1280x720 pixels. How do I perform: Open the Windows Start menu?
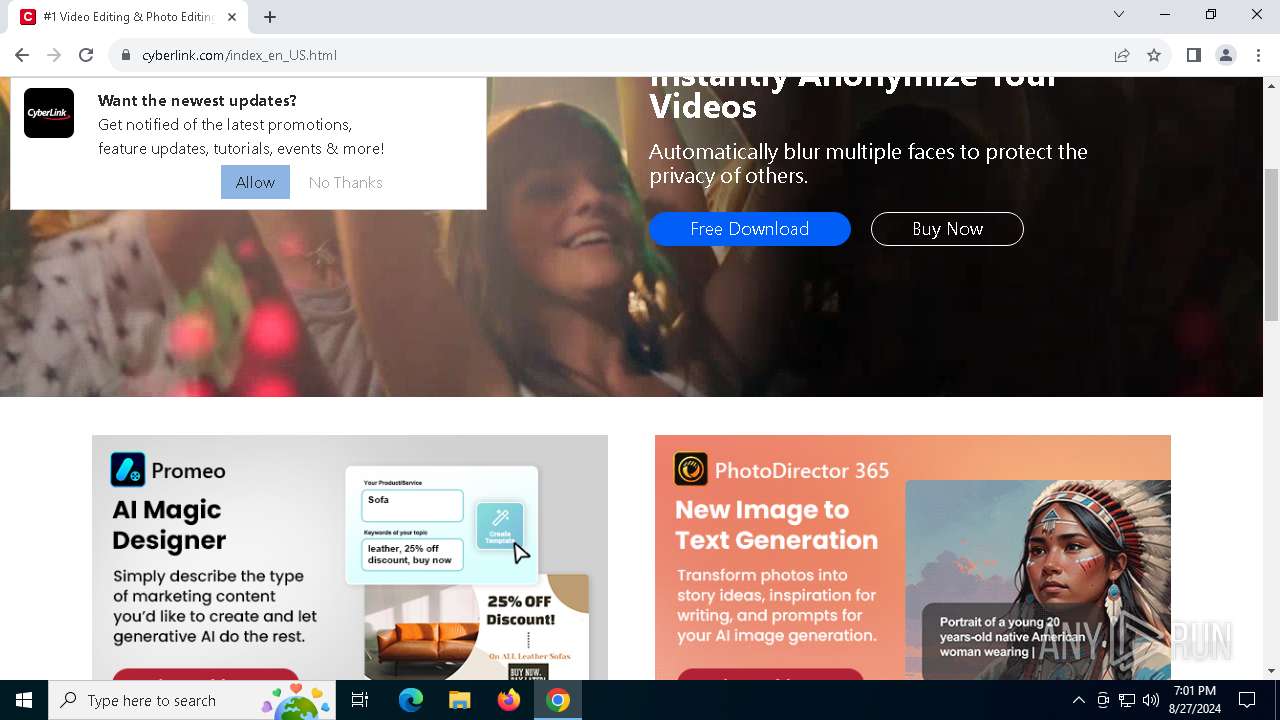pyautogui.click(x=24, y=700)
